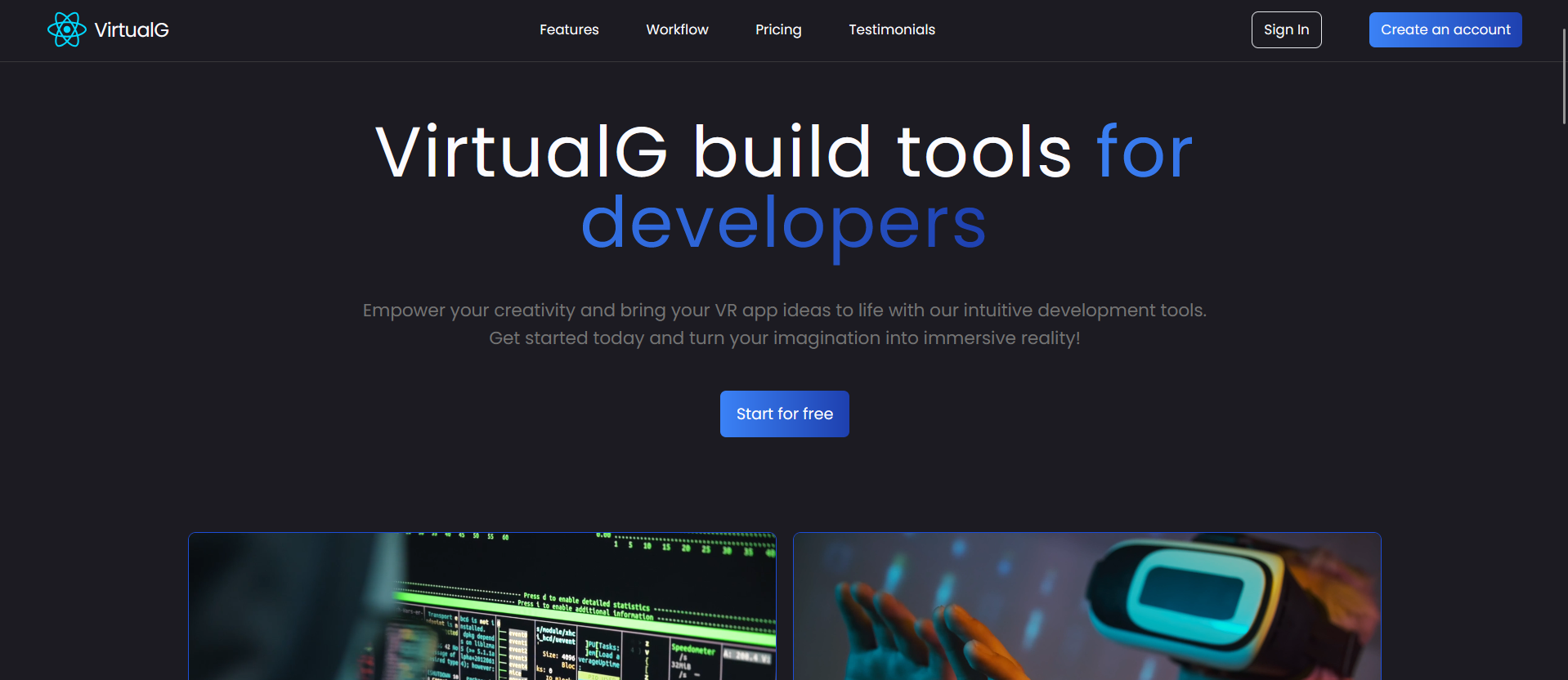Click the VirtualG brand name text
The image size is (1568, 680).
pyautogui.click(x=131, y=30)
